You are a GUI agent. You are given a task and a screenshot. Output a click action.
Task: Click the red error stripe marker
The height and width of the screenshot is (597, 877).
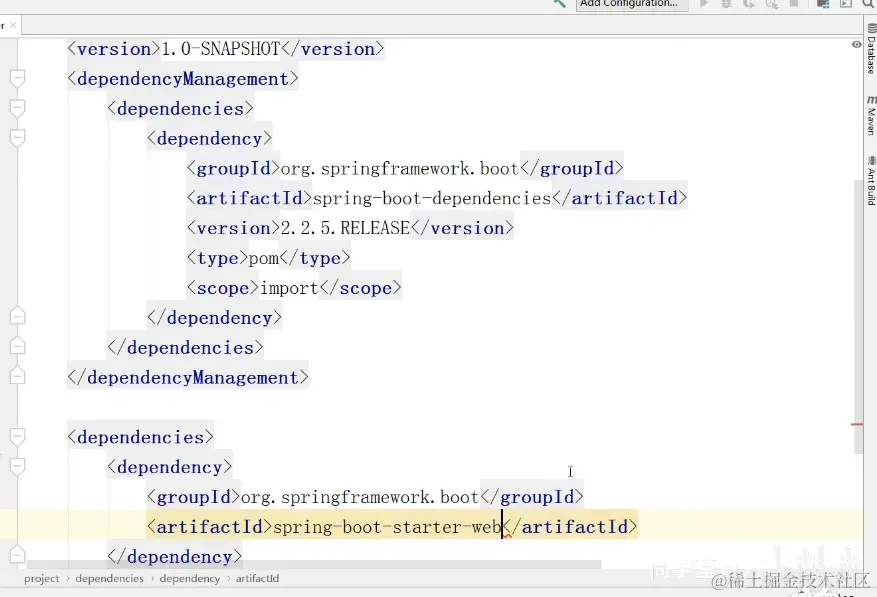coord(857,425)
